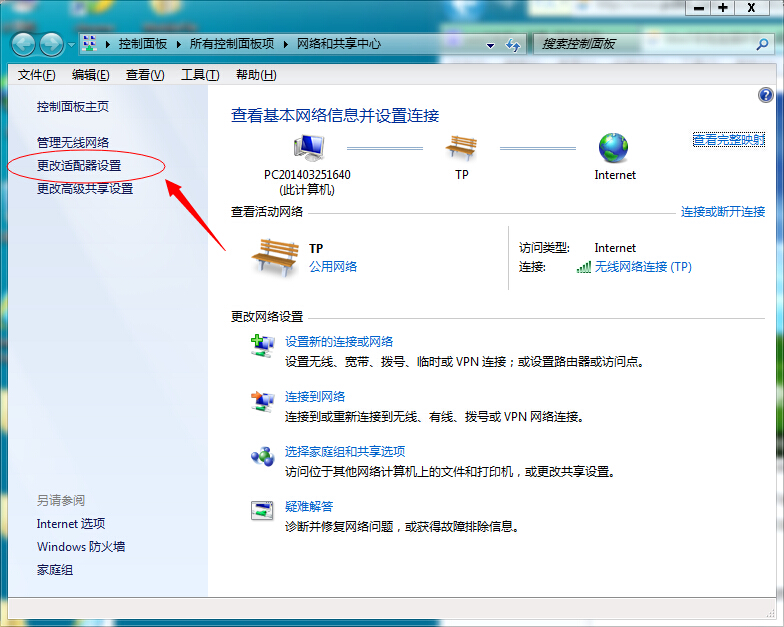Click the computer icon in network map
The height and width of the screenshot is (627, 784).
pyautogui.click(x=308, y=148)
